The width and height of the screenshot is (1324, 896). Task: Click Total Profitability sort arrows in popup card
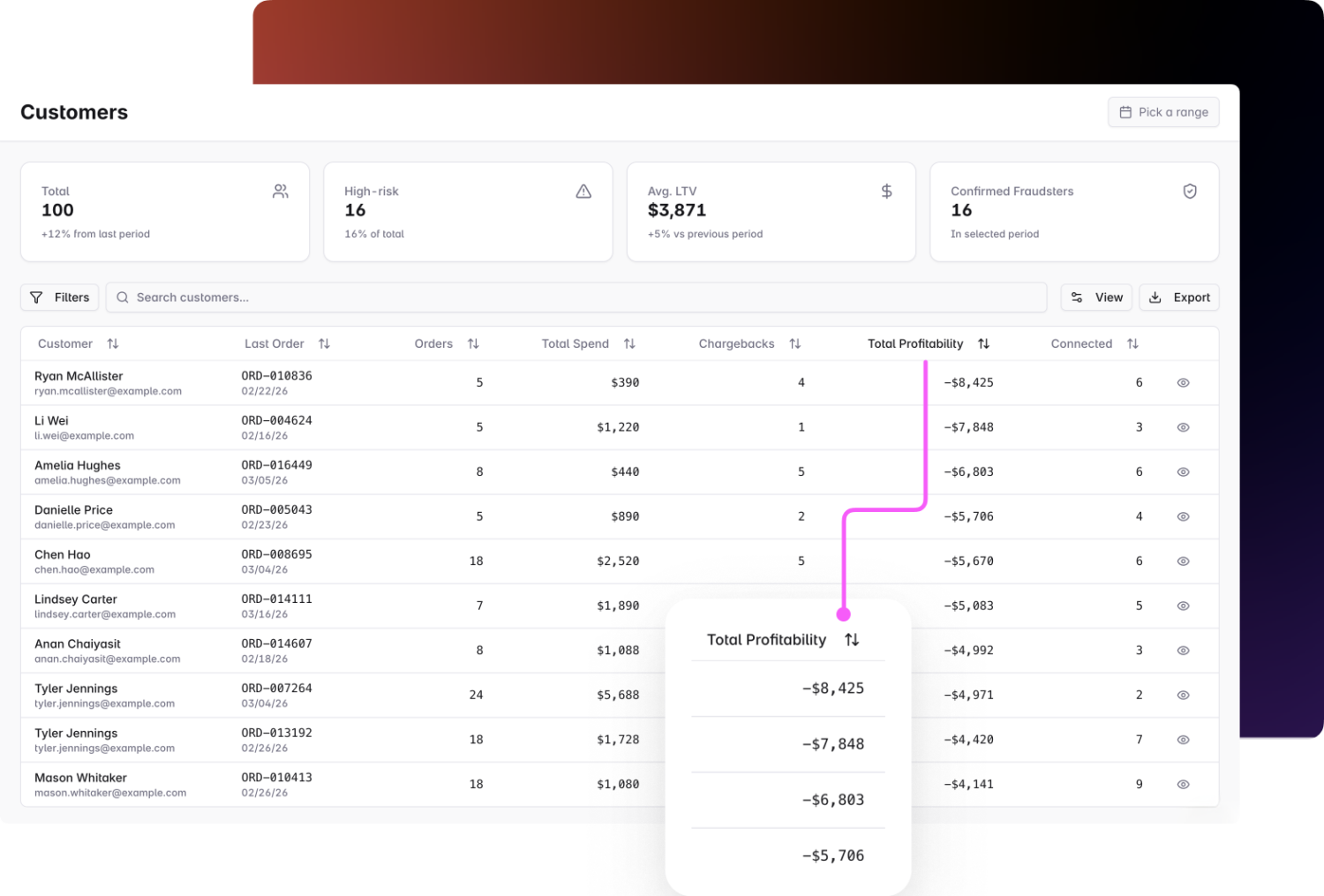[x=851, y=639]
